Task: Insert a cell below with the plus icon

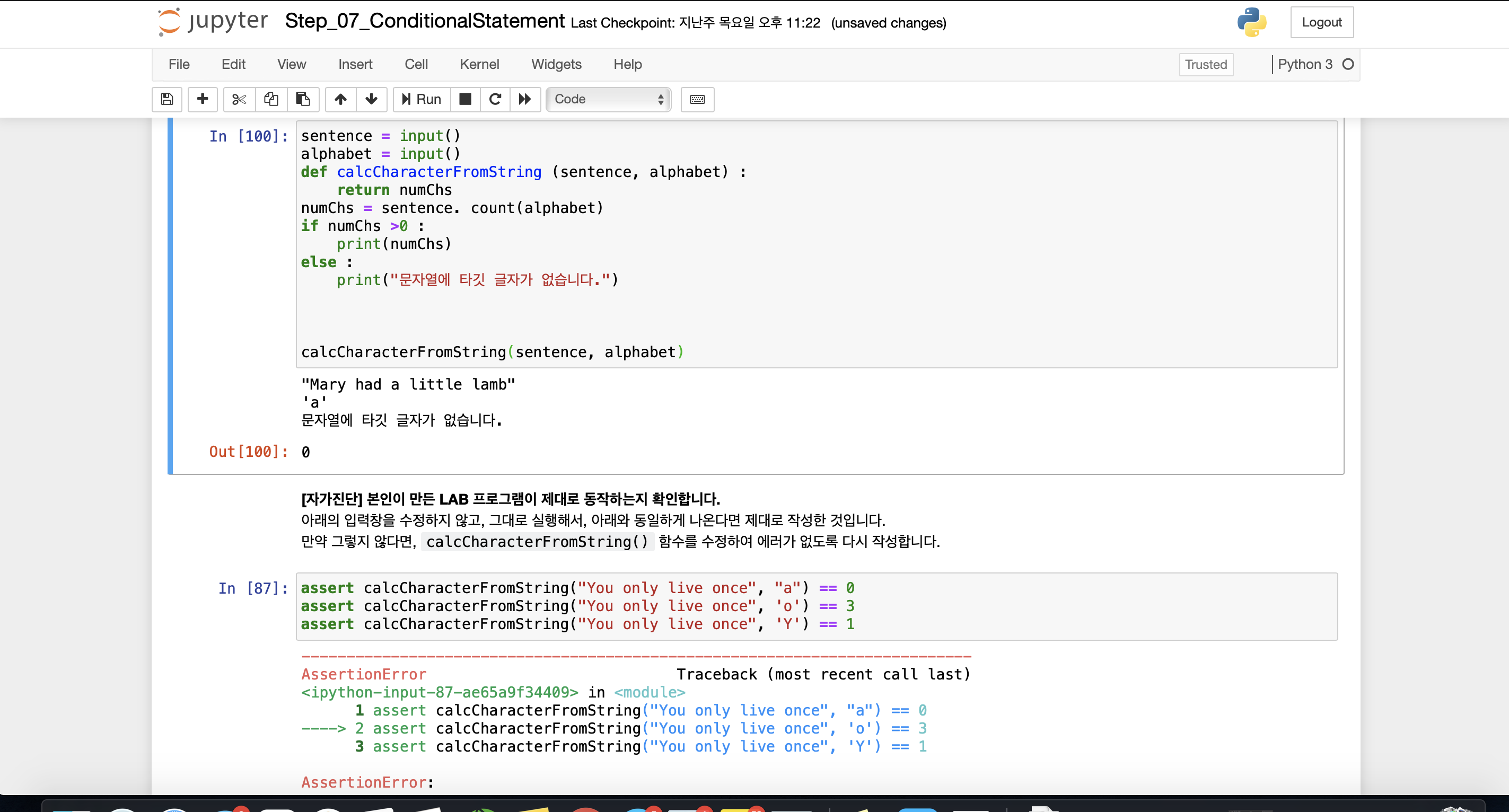Action: pos(203,99)
